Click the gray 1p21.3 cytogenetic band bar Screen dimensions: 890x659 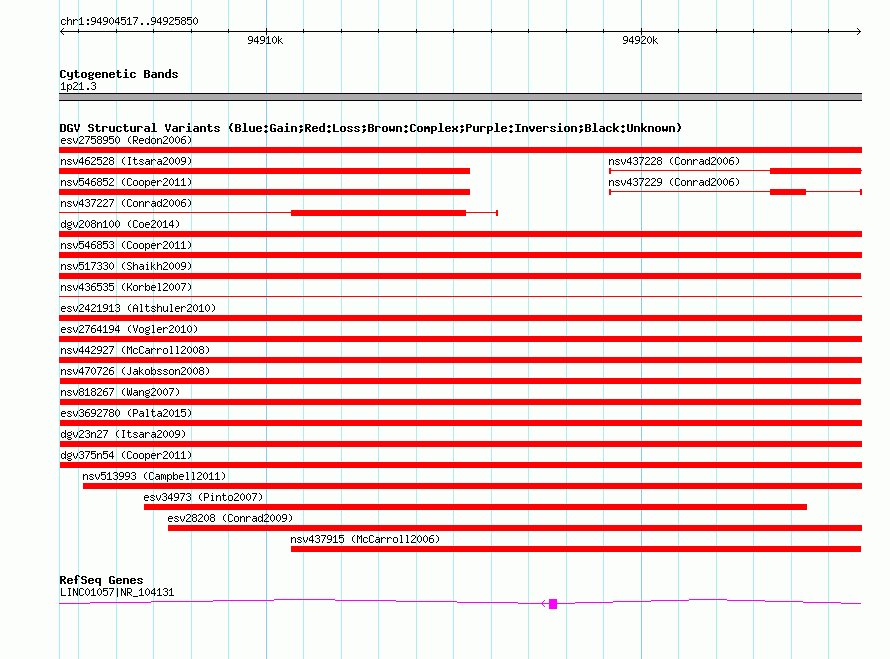coord(460,97)
